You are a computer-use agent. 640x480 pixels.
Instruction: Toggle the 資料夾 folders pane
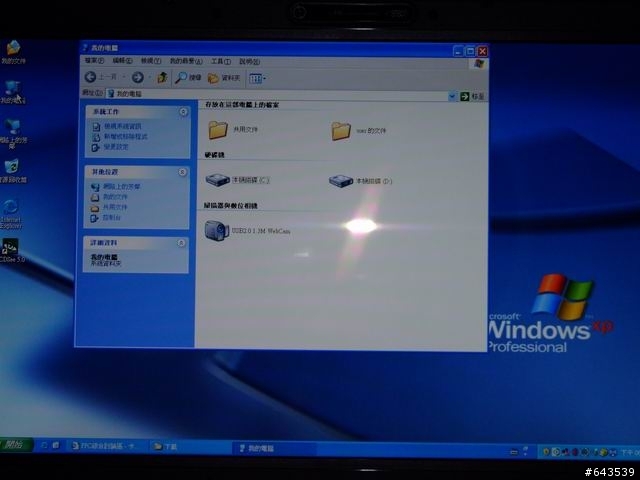tap(224, 78)
